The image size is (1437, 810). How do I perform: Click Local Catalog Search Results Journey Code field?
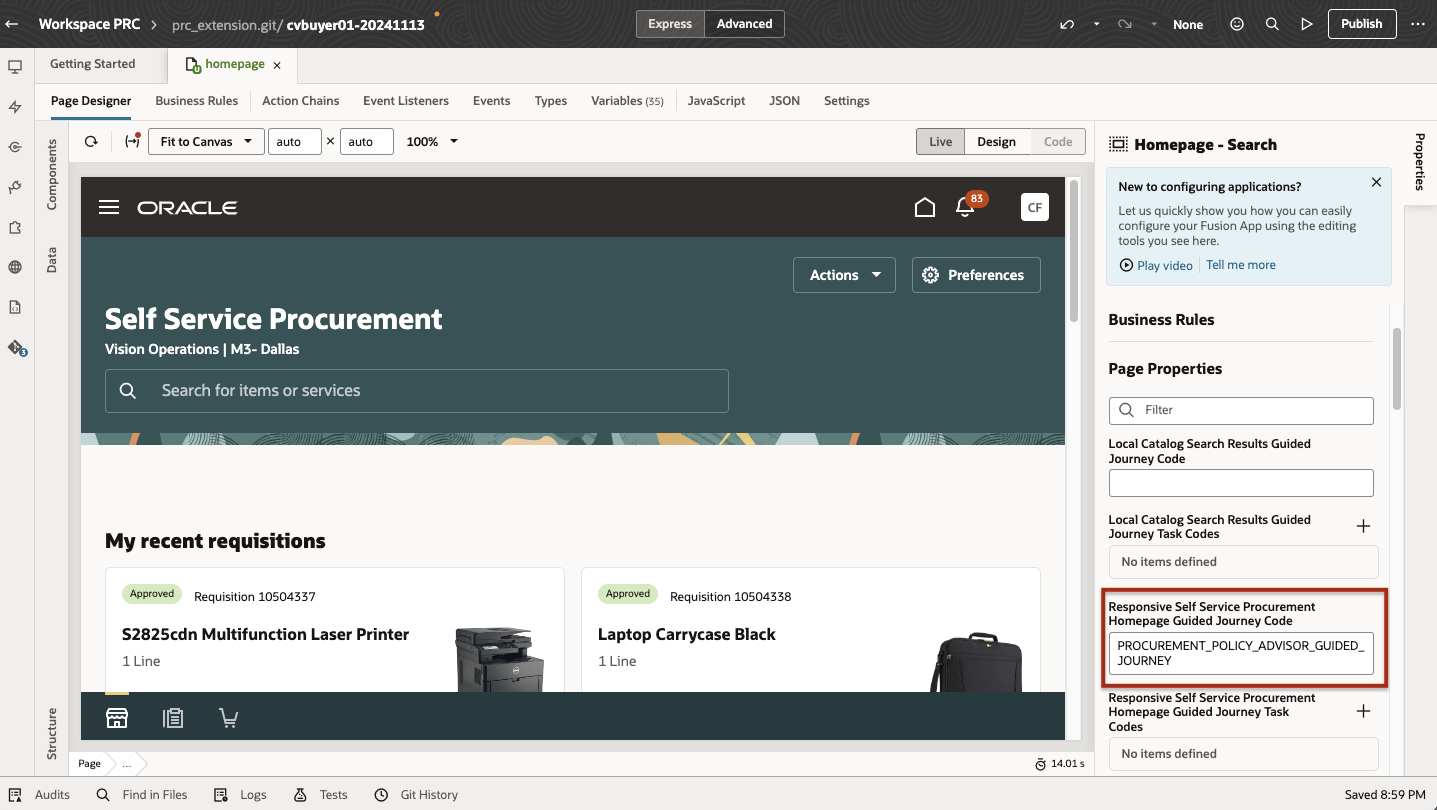[1241, 484]
